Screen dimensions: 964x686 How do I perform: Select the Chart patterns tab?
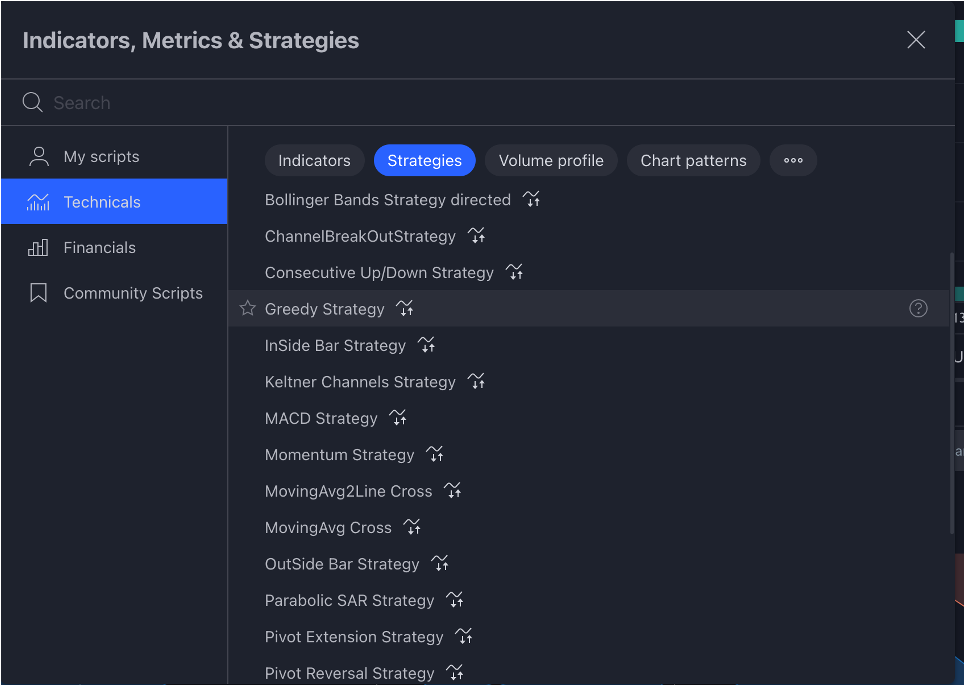coord(693,160)
